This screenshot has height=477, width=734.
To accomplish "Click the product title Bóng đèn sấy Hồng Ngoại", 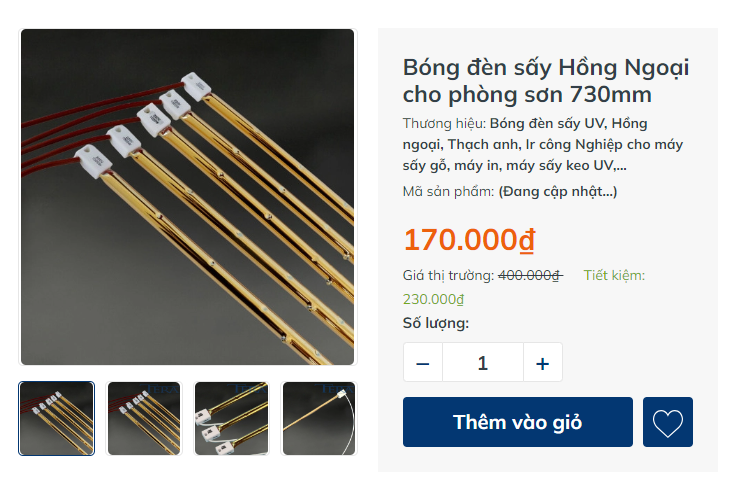I will click(x=546, y=81).
